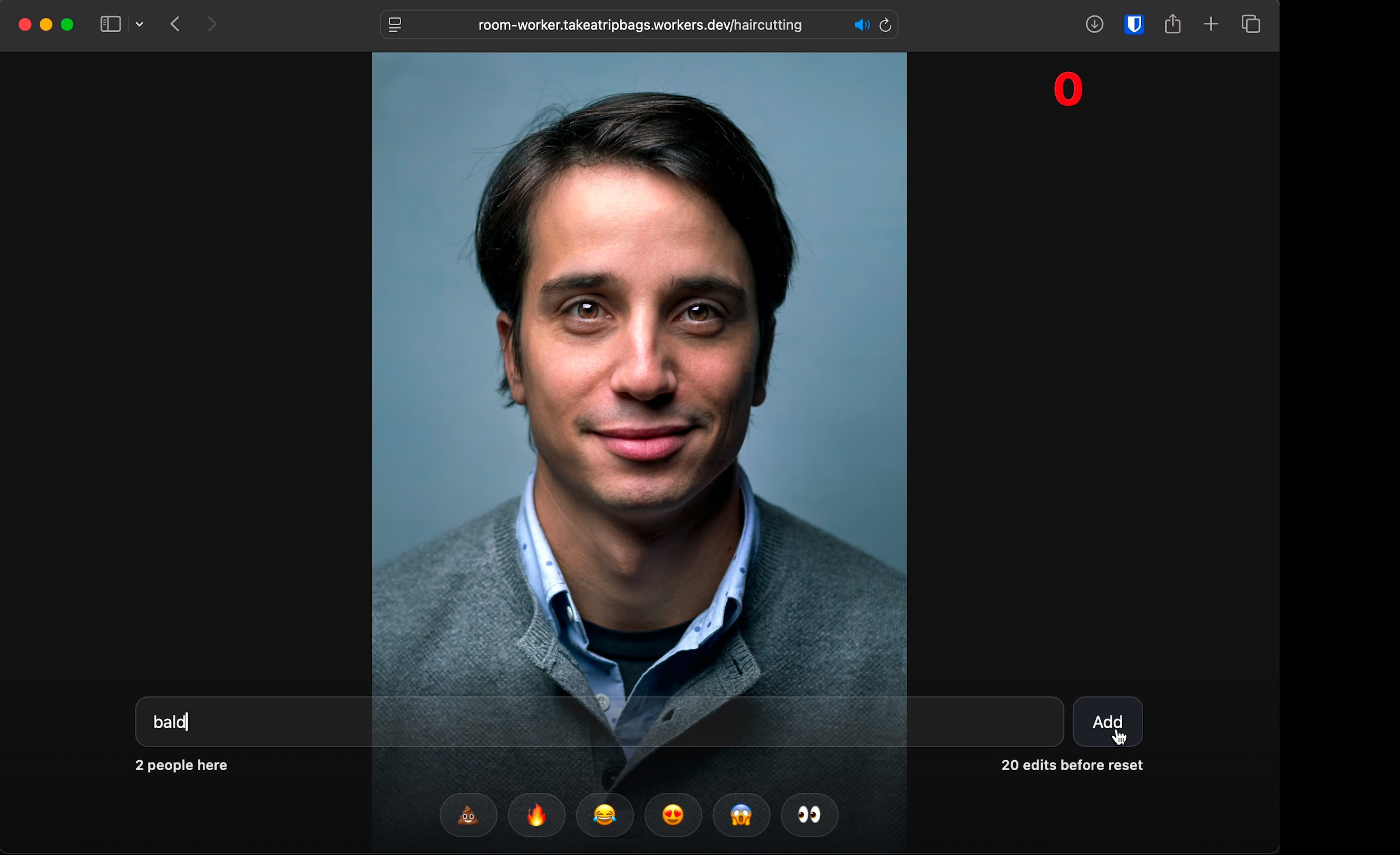Reload the current page
The height and width of the screenshot is (855, 1400).
click(885, 25)
